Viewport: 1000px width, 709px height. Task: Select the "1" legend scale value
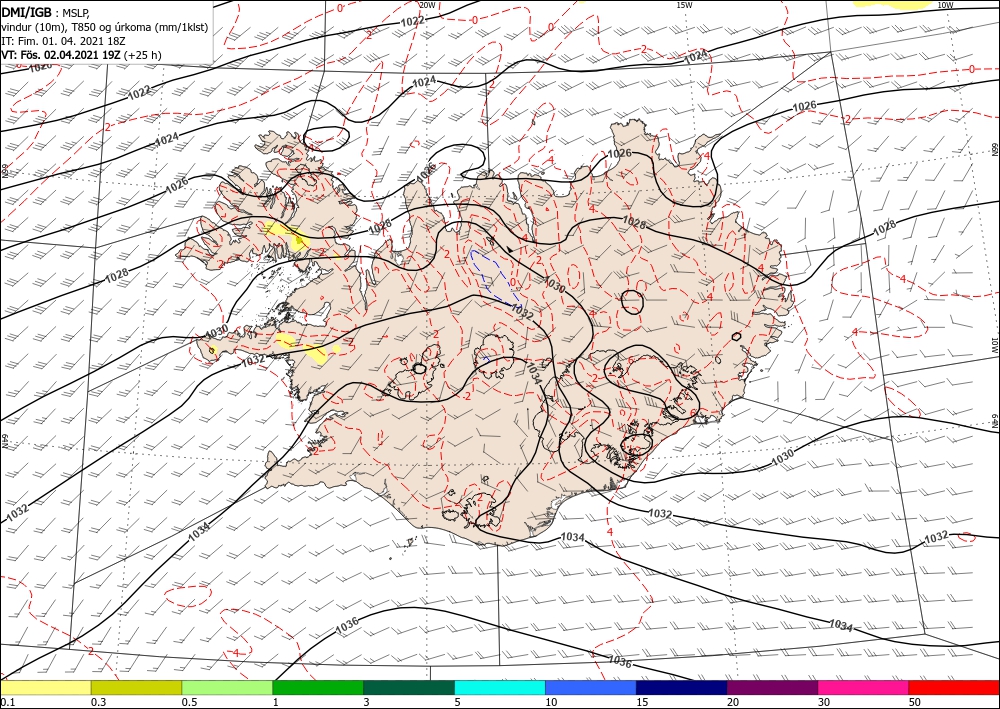[x=276, y=702]
